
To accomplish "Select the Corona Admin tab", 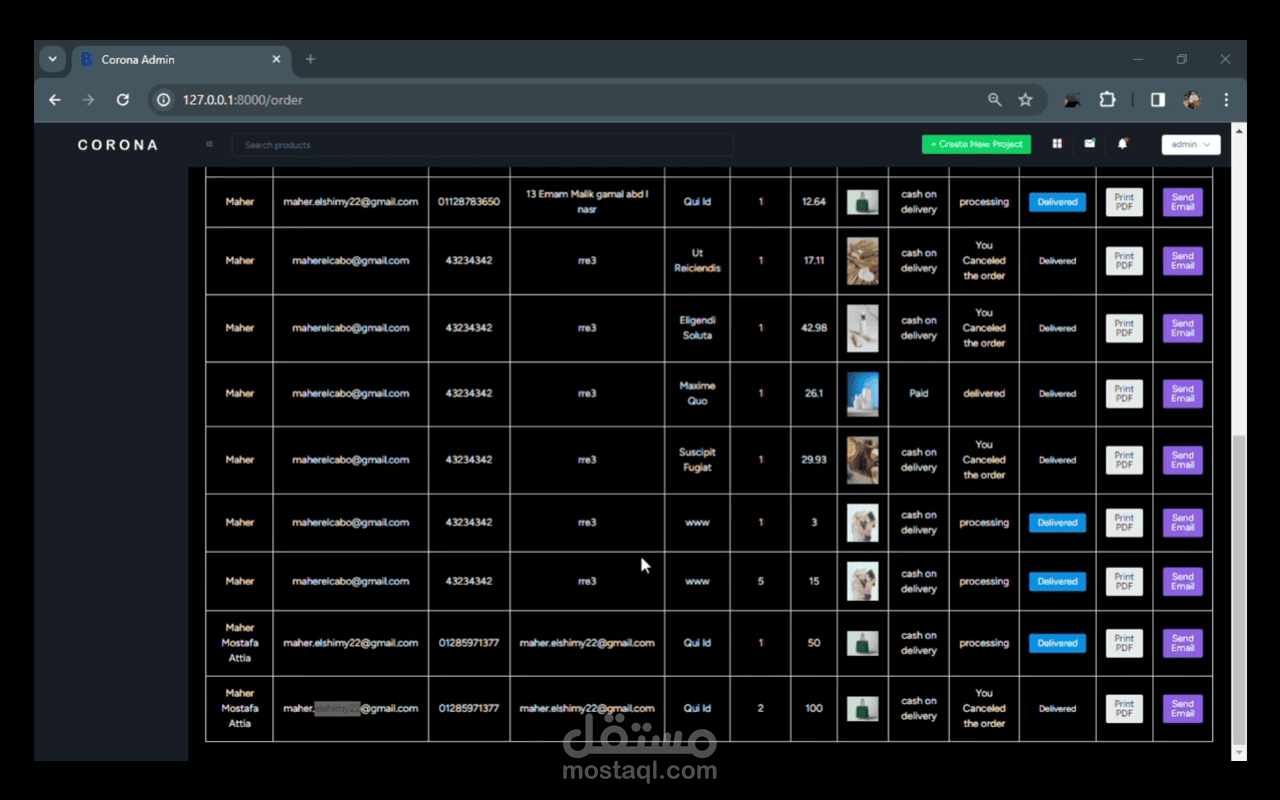I will 180,60.
